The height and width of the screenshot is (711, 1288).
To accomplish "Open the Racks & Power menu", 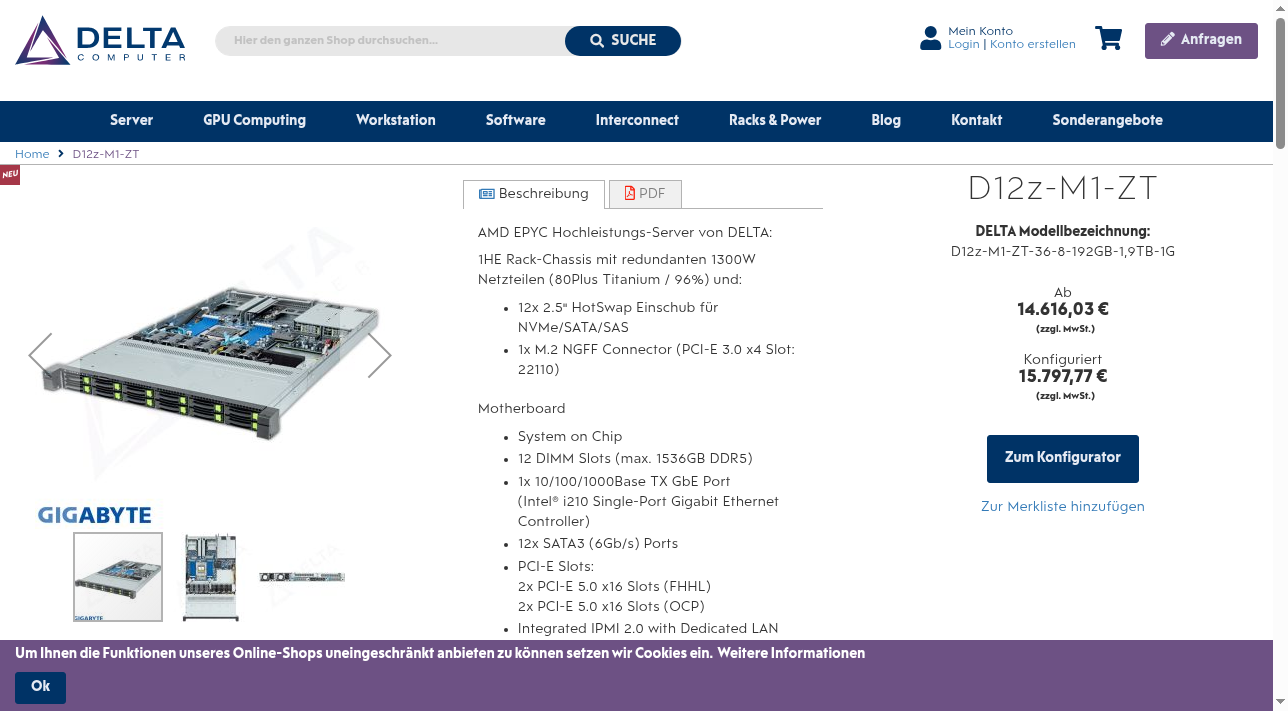I will point(775,120).
